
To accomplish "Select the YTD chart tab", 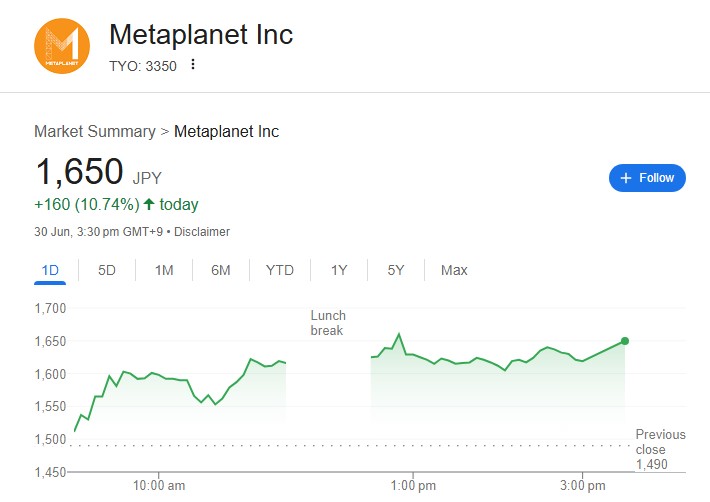I will [x=280, y=270].
